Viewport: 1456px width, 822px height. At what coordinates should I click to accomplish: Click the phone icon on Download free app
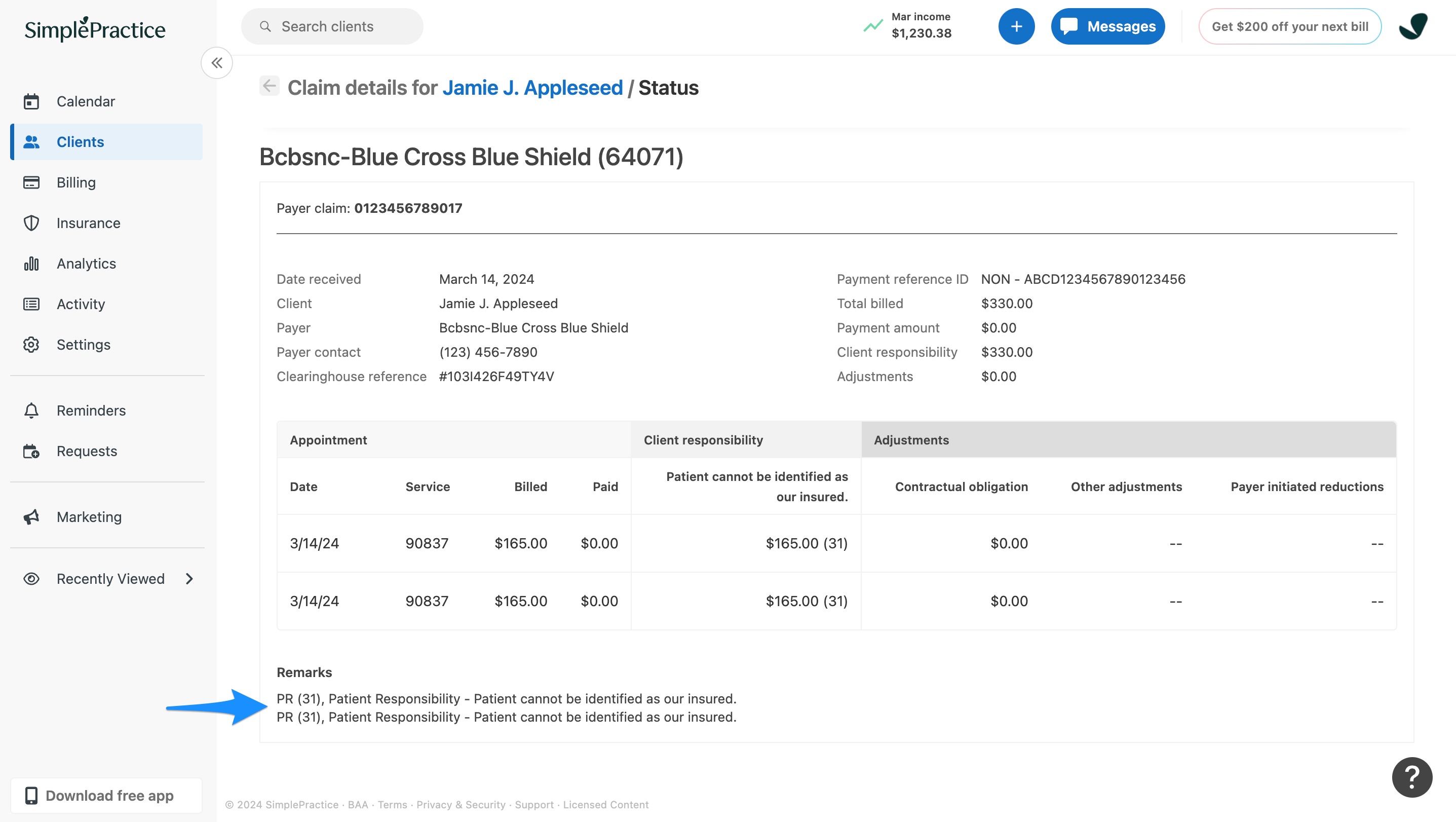click(31, 796)
